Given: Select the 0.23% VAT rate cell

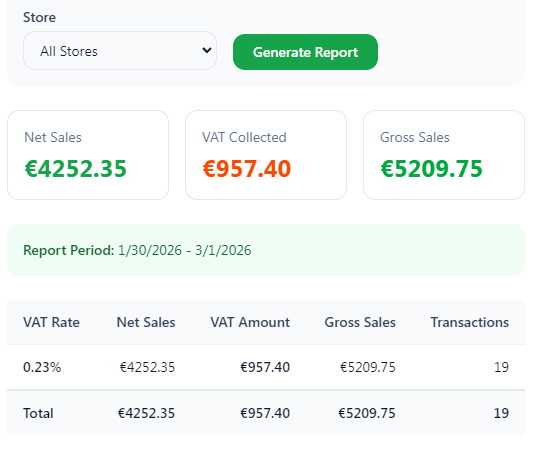Looking at the screenshot, I should 42,367.
